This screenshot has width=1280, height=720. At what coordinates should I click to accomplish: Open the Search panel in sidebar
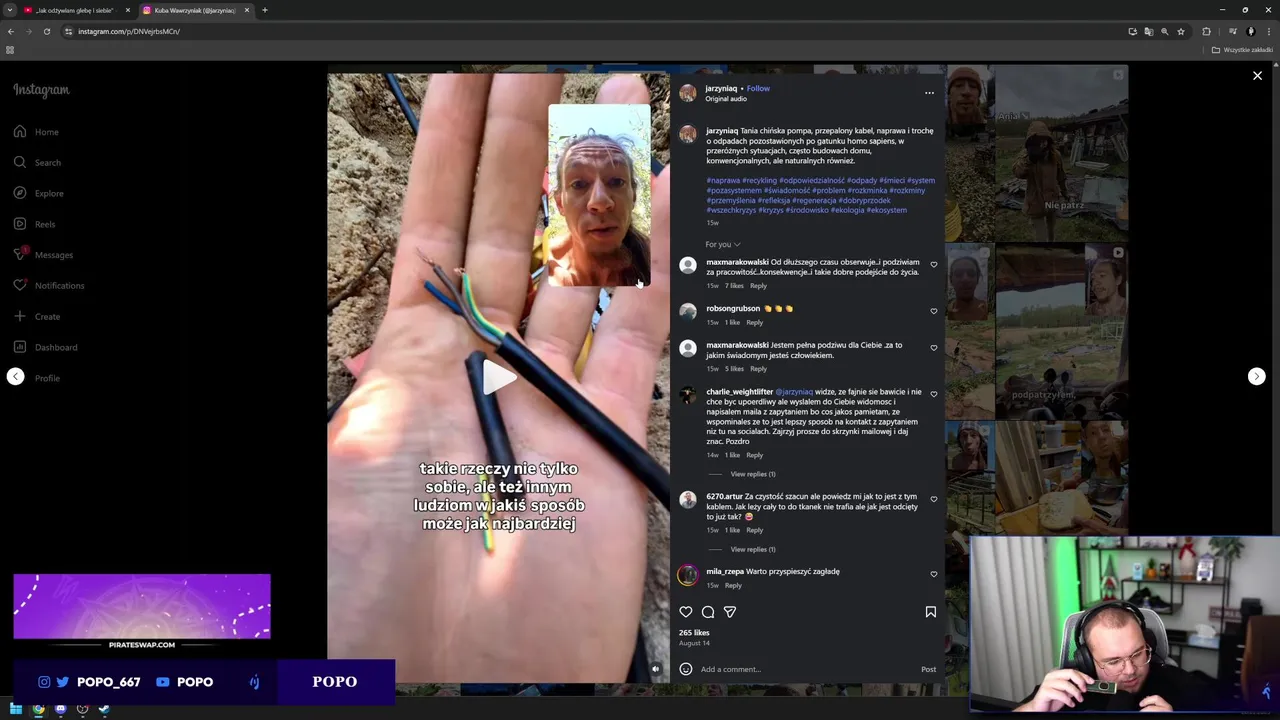[x=37, y=162]
